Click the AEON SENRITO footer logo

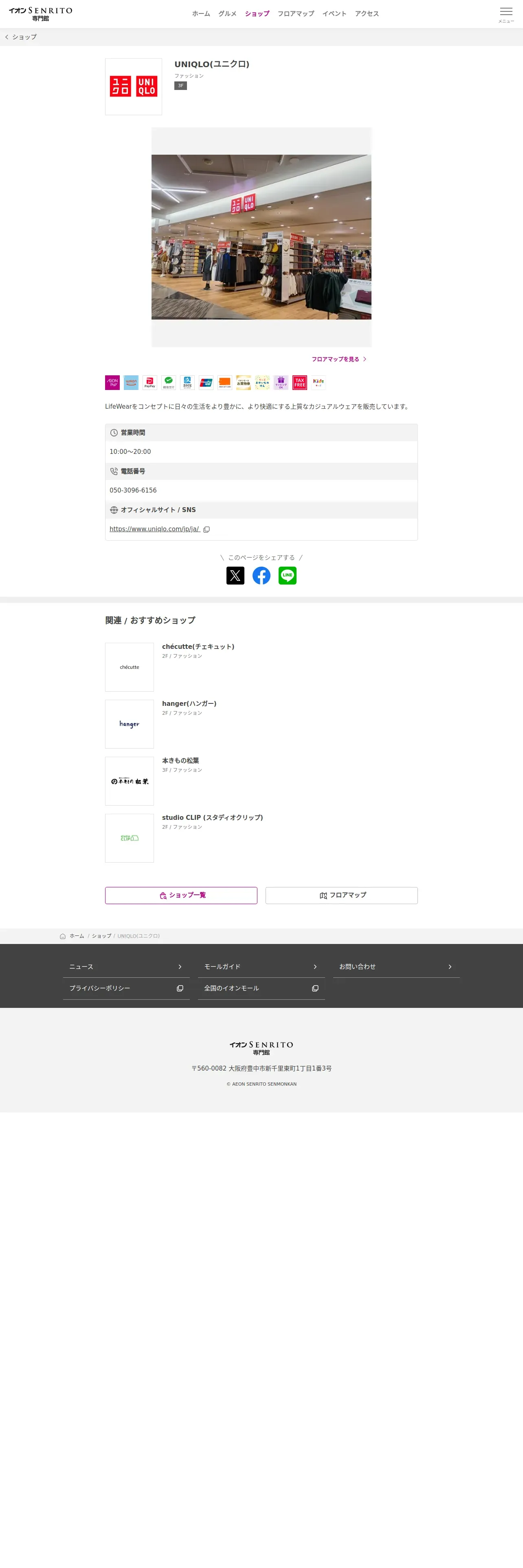point(261,1047)
